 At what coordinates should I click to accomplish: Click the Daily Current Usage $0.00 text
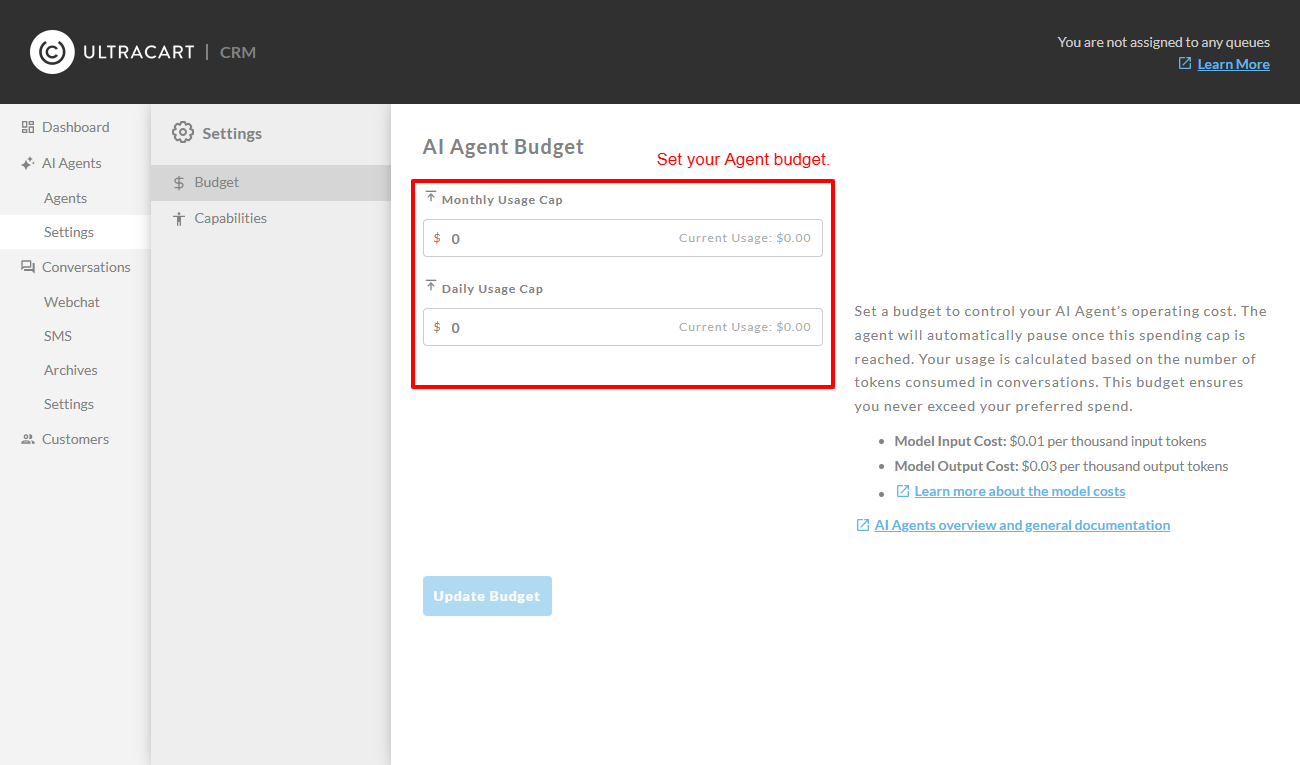[745, 327]
